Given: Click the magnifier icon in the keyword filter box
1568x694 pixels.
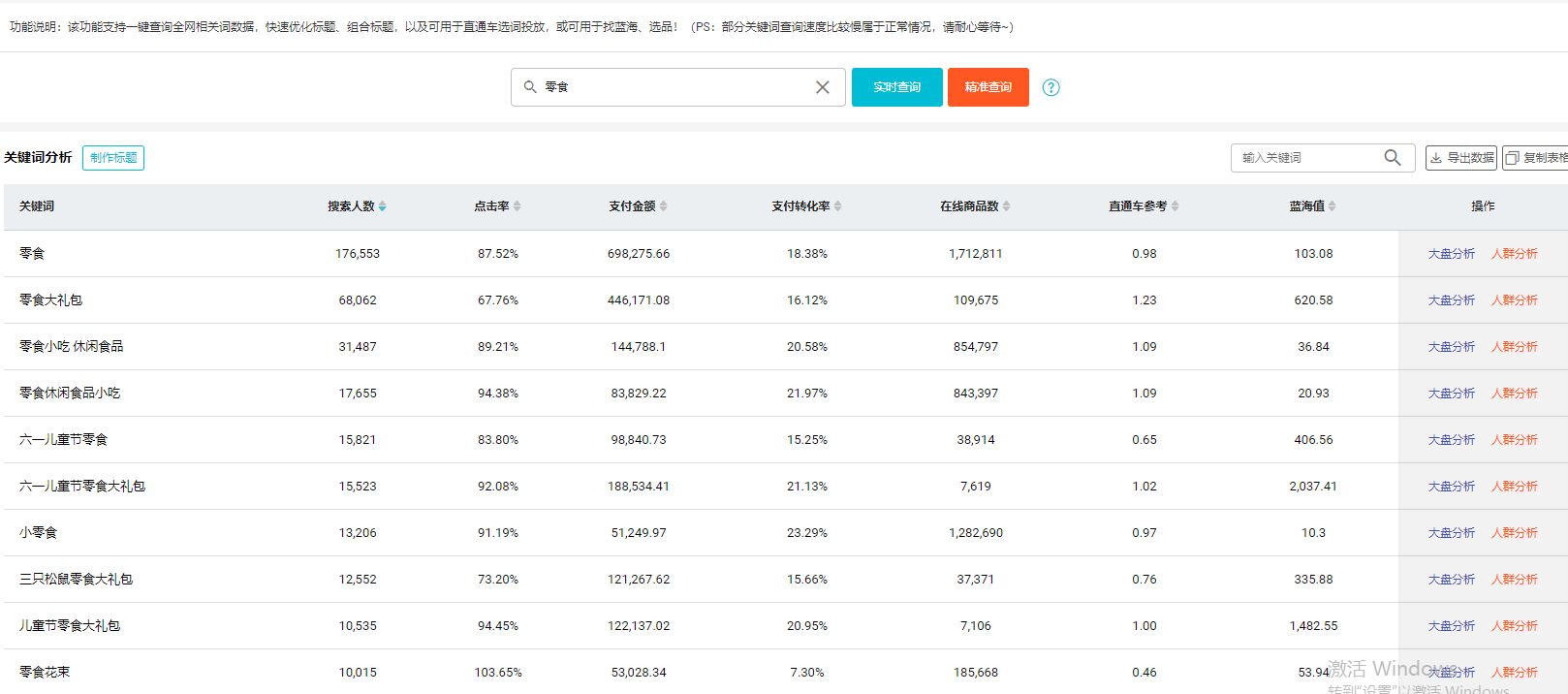Looking at the screenshot, I should tap(1393, 157).
